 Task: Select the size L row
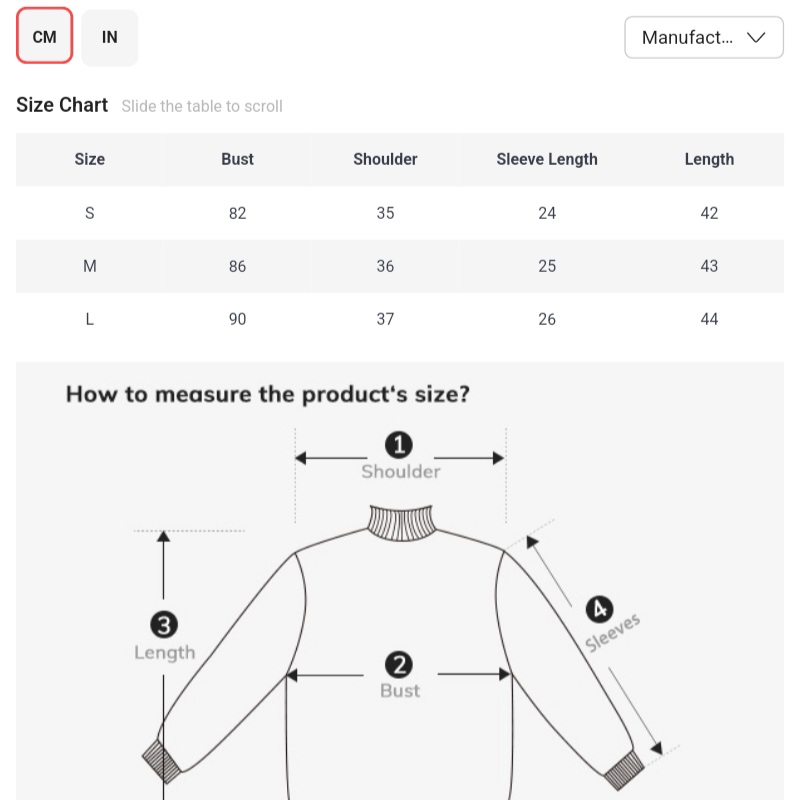(90, 319)
